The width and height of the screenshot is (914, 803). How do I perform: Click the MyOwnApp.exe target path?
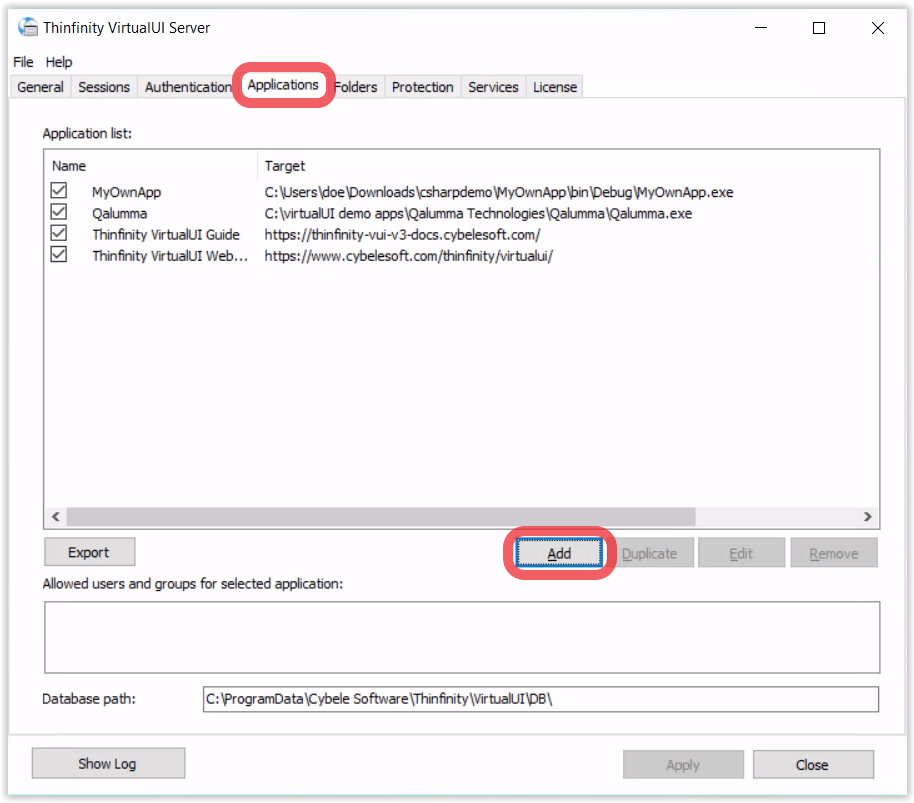[499, 192]
